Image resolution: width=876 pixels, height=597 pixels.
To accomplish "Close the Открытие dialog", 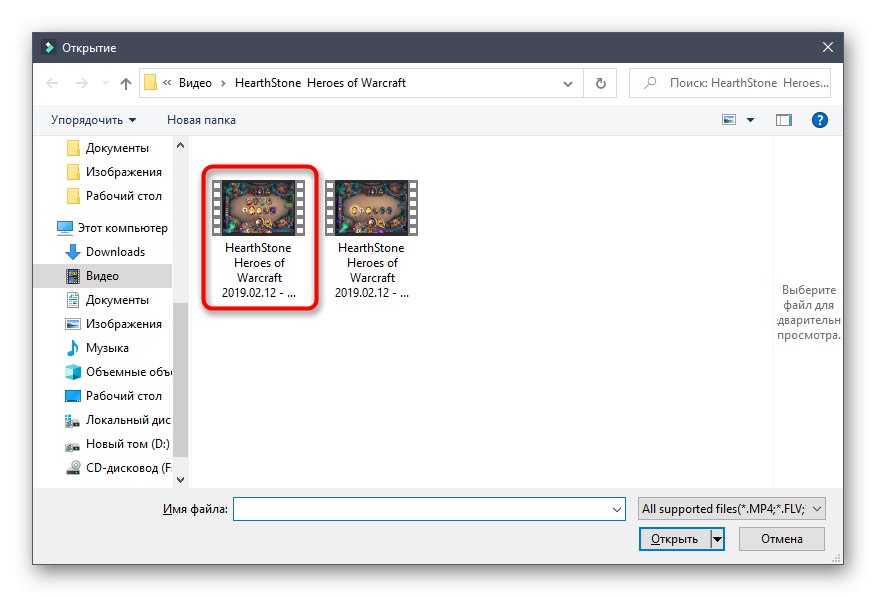I will 828,47.
